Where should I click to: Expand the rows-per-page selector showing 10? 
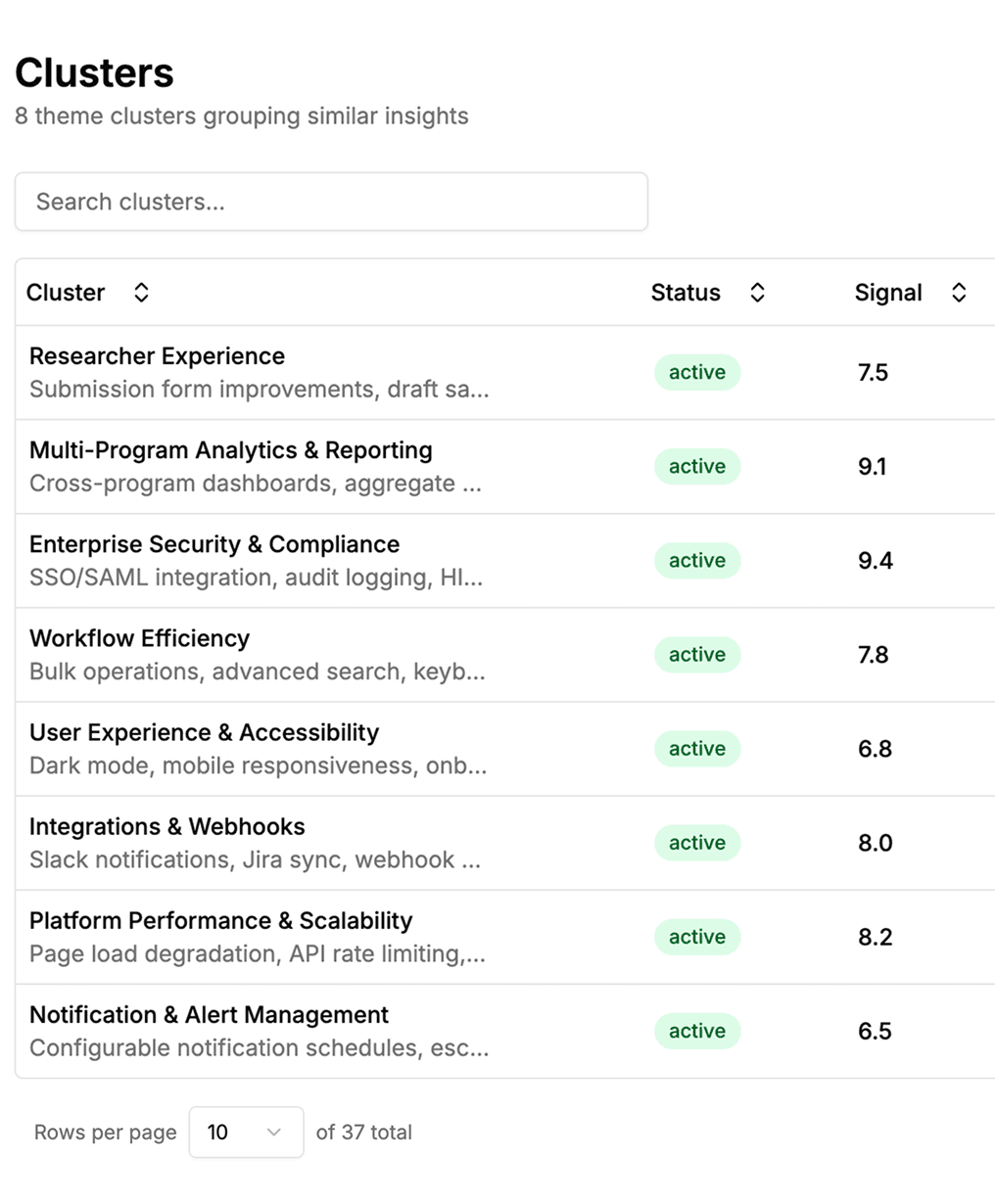(x=246, y=1132)
